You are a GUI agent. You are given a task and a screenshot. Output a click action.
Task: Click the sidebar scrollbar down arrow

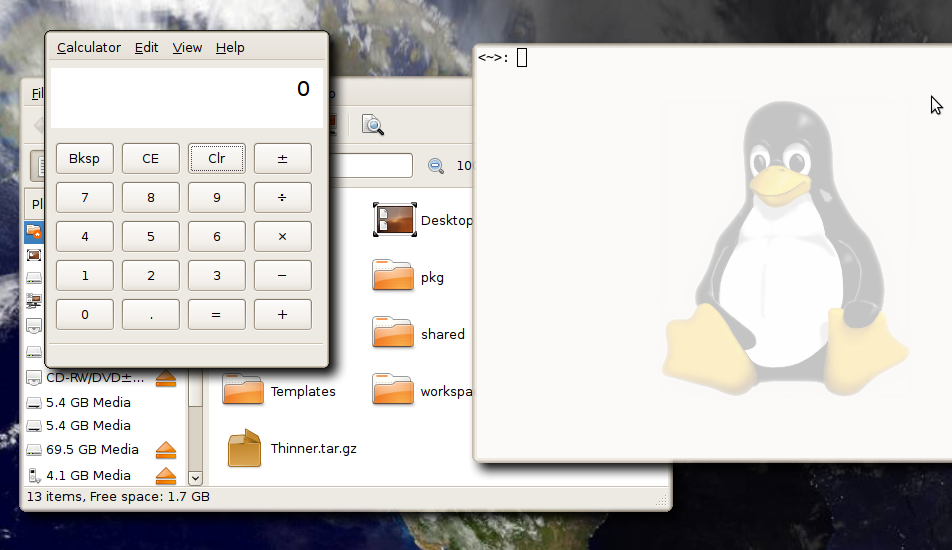click(195, 478)
